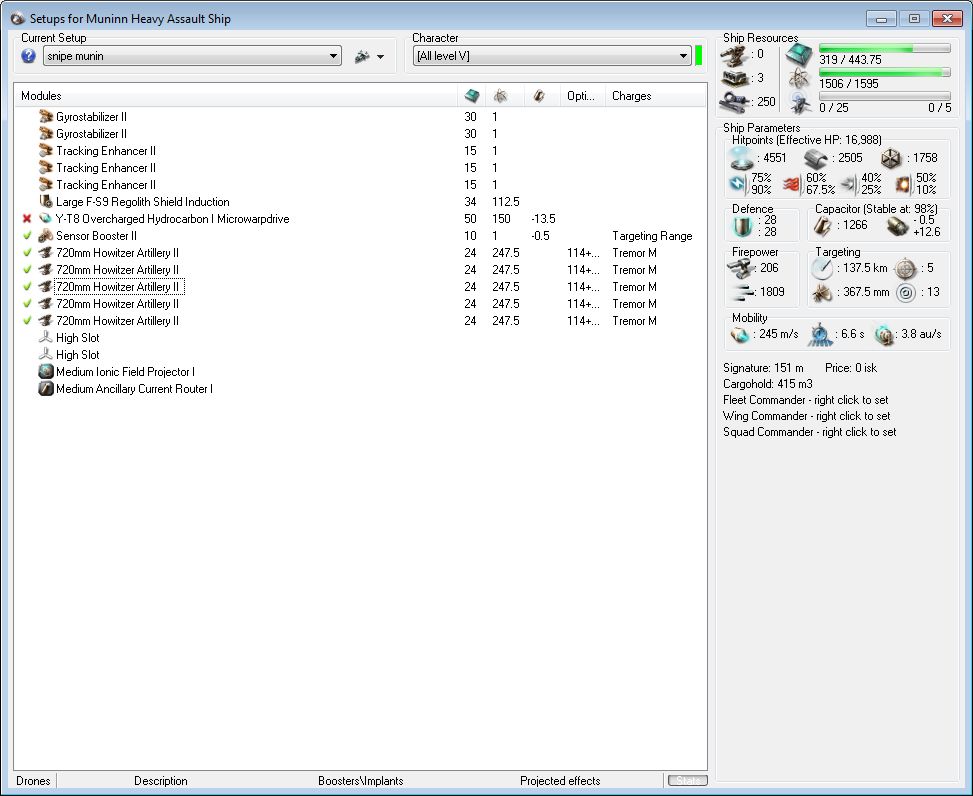Click 'Fleet Commander - right click to set'
Screen dimensions: 973x796
[805, 400]
